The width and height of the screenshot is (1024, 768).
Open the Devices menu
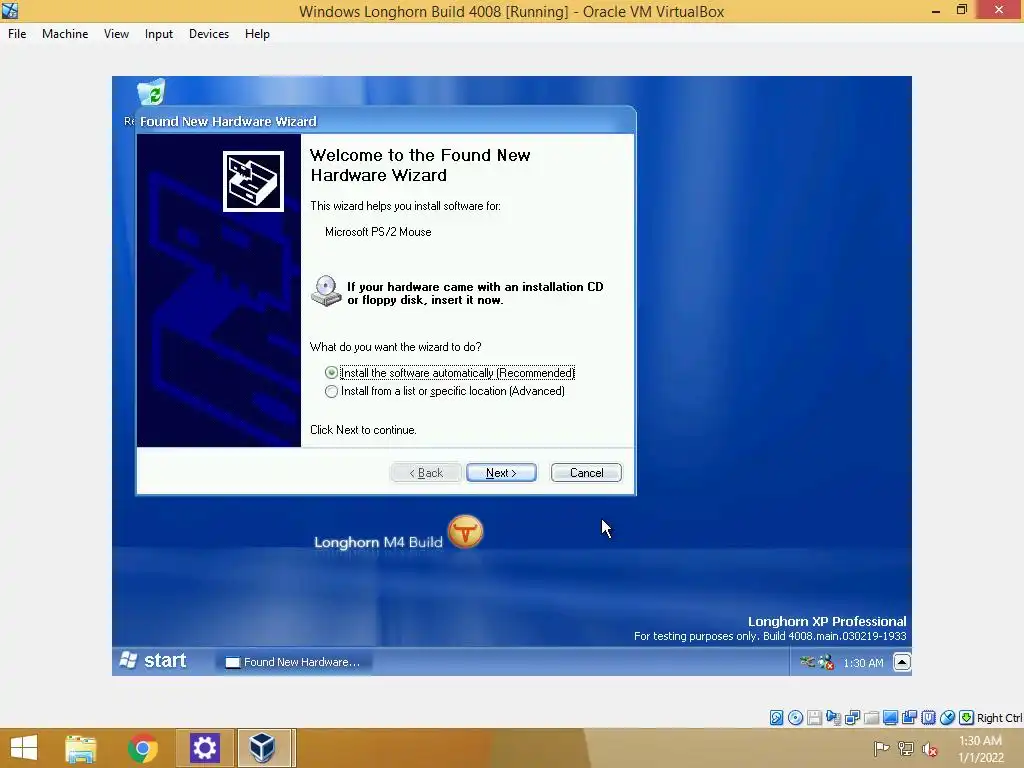point(208,34)
